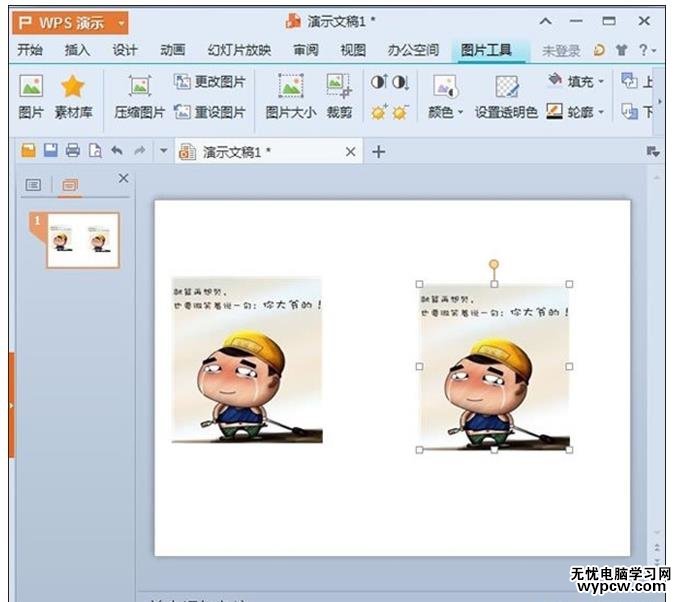The height and width of the screenshot is (602, 682).
Task: Increase brightness with the sun plus icon
Action: coord(378,113)
